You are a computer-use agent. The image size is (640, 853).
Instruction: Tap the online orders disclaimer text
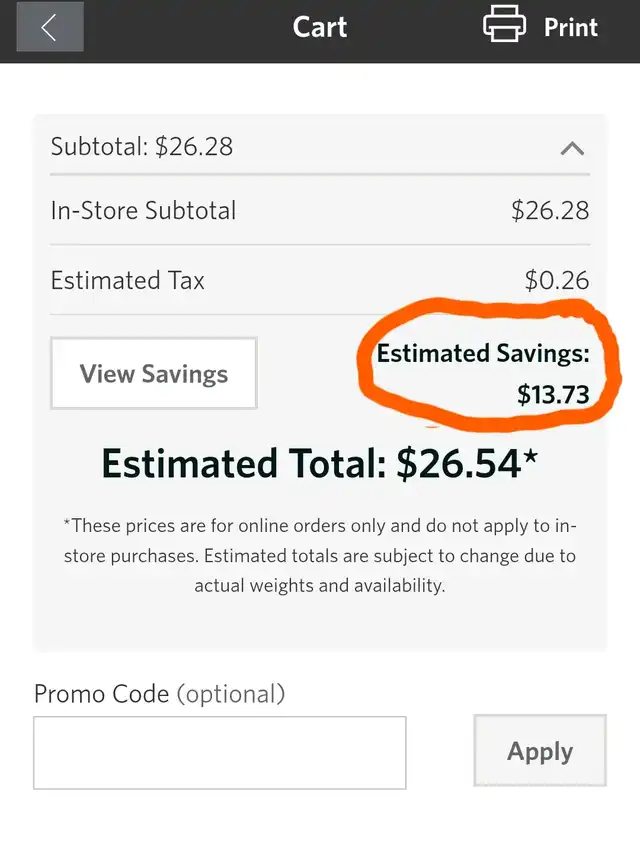[320, 555]
